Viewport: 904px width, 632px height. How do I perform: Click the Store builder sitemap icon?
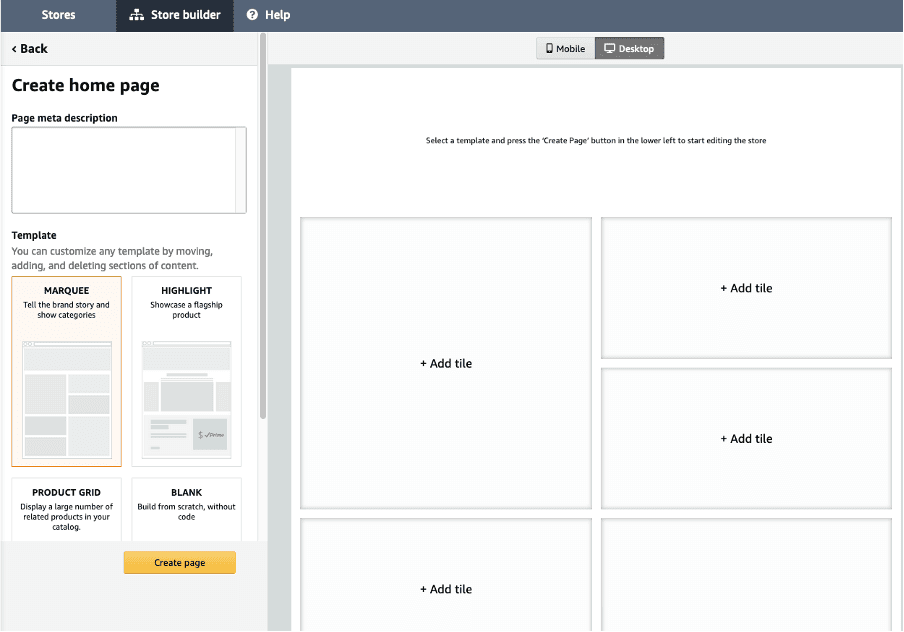[137, 15]
